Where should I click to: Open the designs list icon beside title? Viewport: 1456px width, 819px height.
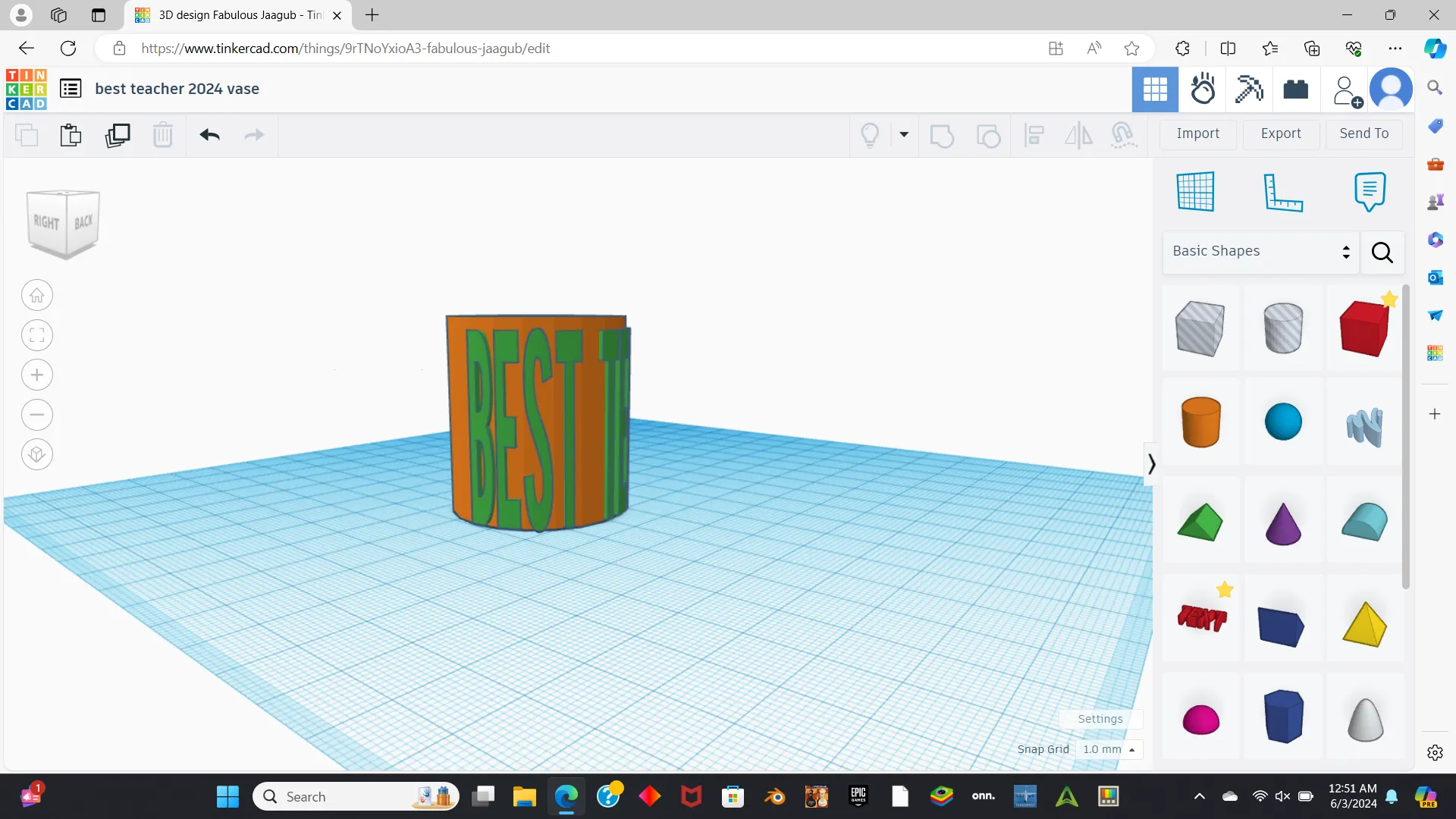tap(71, 89)
